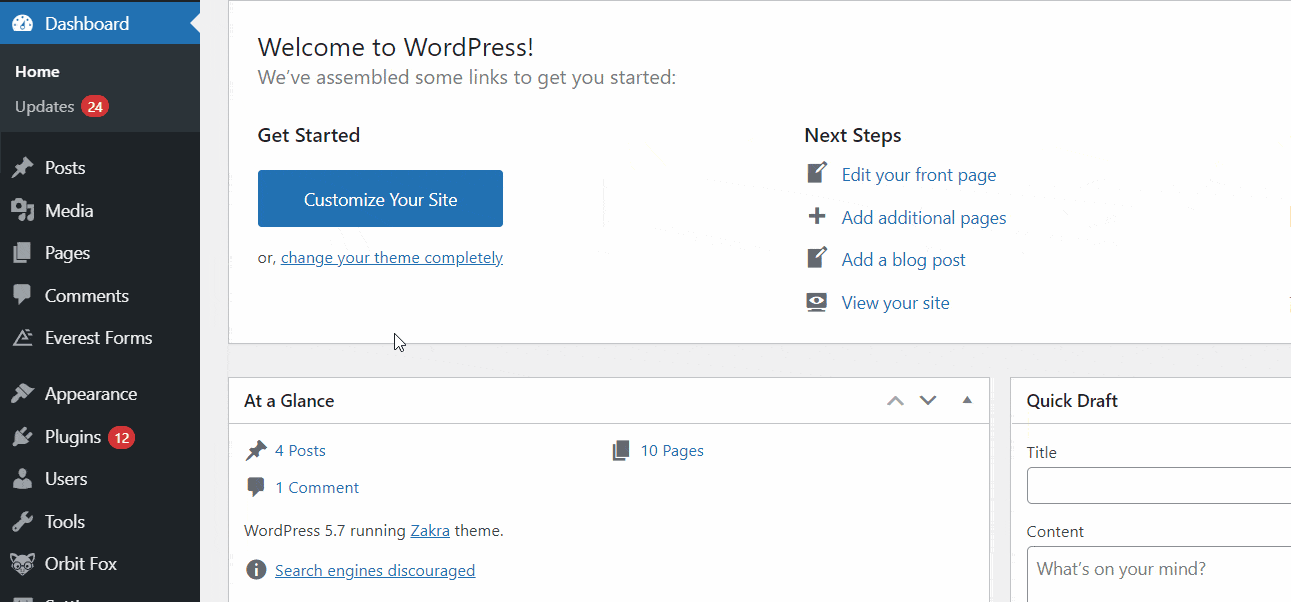The height and width of the screenshot is (602, 1291).
Task: Click the Posts pushpin icon
Action: pos(22,168)
